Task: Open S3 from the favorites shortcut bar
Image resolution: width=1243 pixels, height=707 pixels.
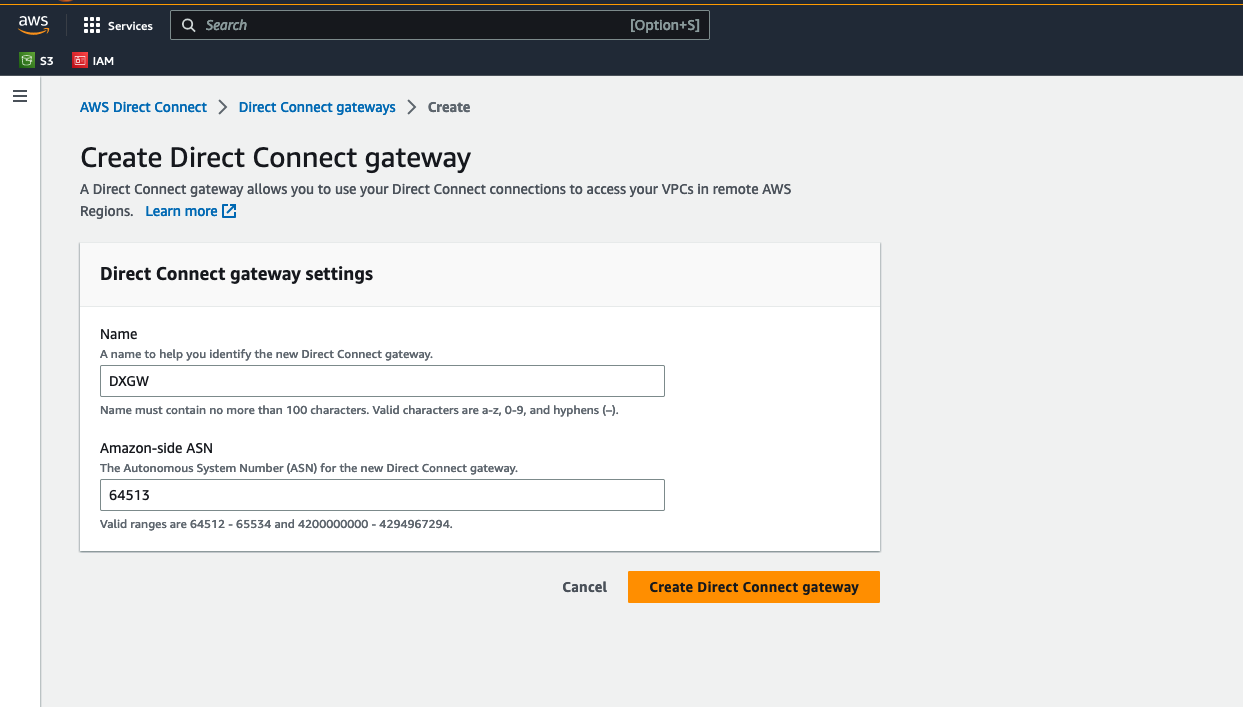Action: click(37, 60)
